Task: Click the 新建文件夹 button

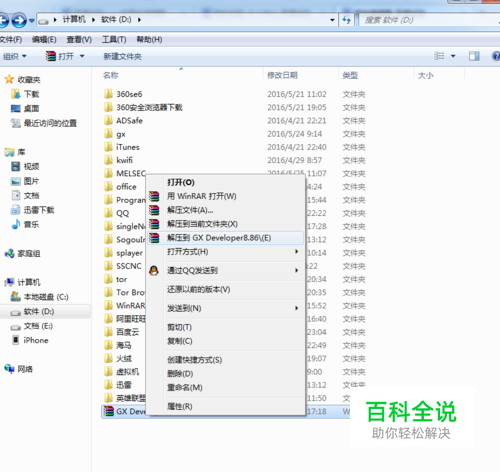Action: (122, 56)
